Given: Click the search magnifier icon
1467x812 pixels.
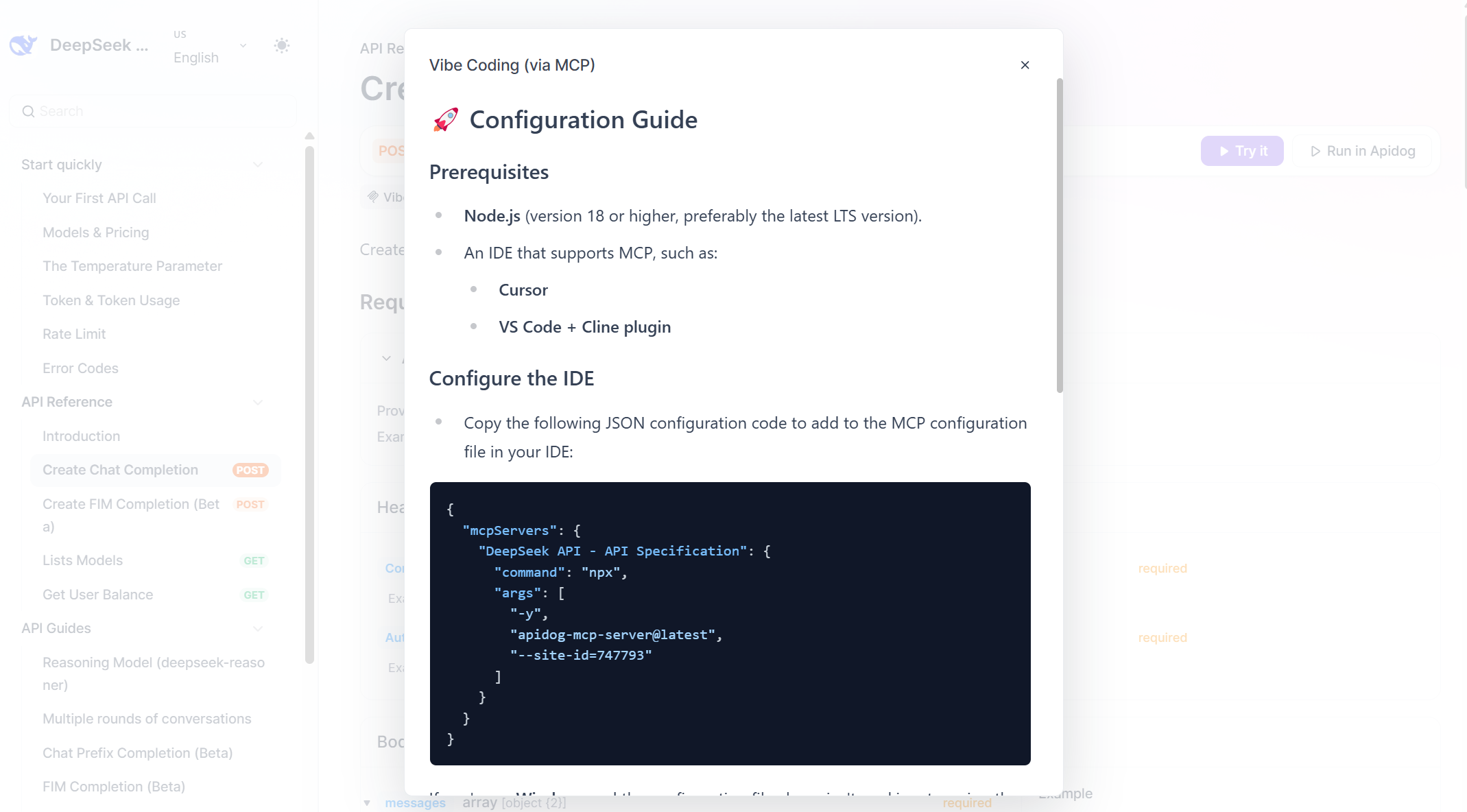Looking at the screenshot, I should tap(28, 111).
